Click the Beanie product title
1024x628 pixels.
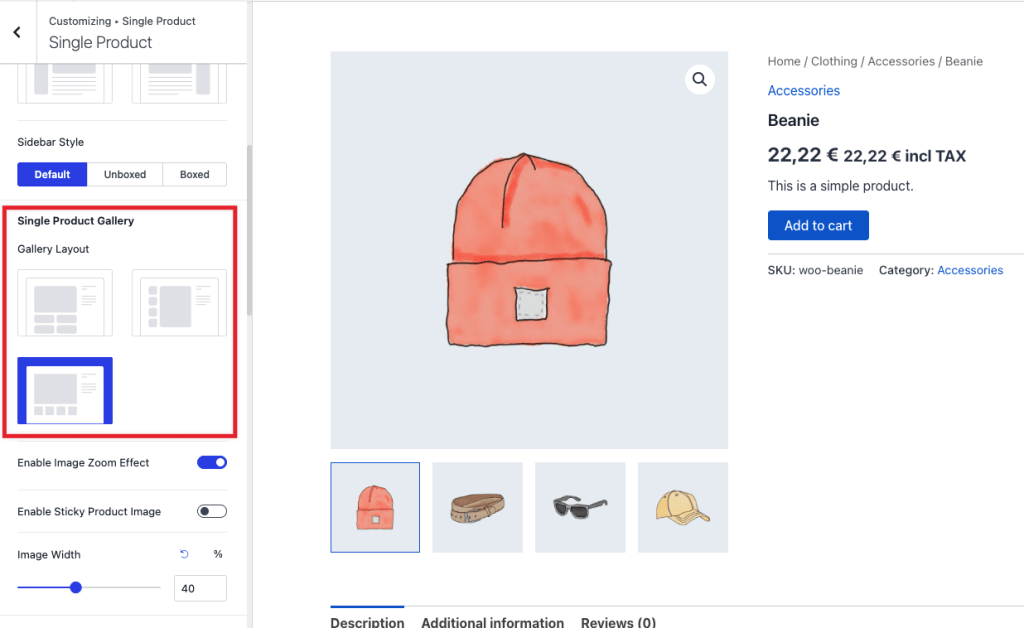point(793,120)
